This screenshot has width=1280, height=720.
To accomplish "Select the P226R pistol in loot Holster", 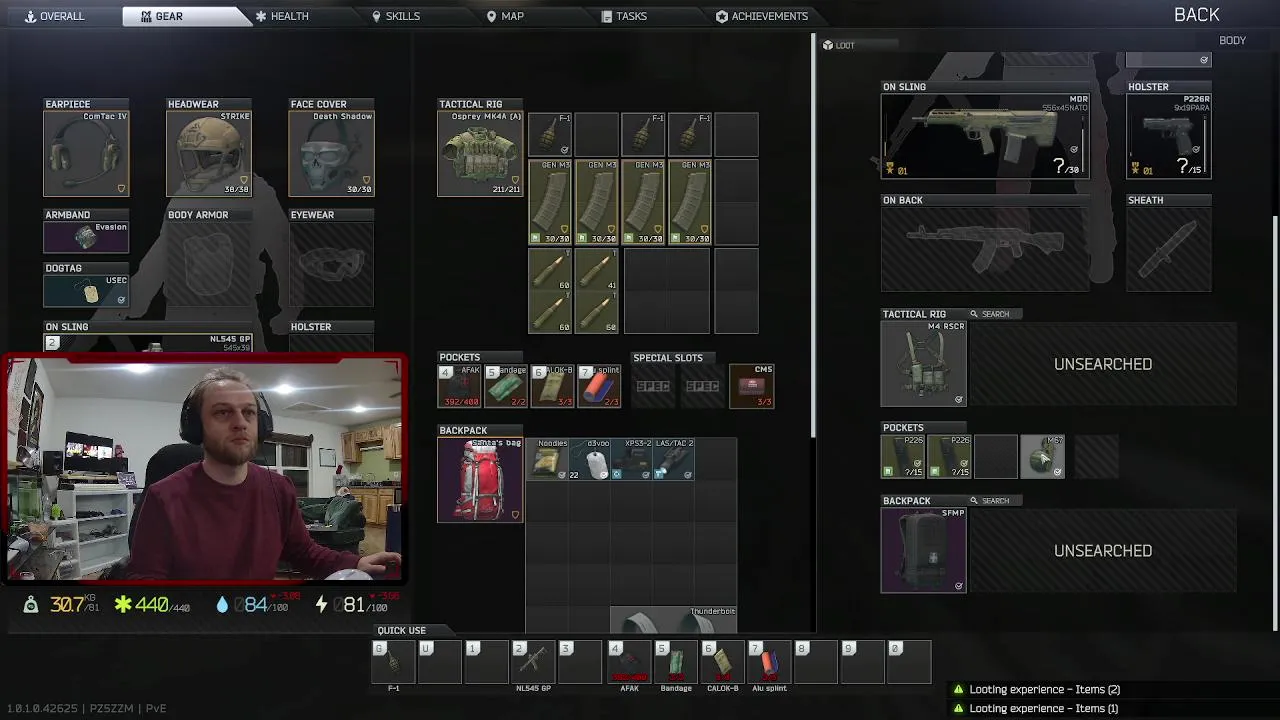I will pos(1169,136).
